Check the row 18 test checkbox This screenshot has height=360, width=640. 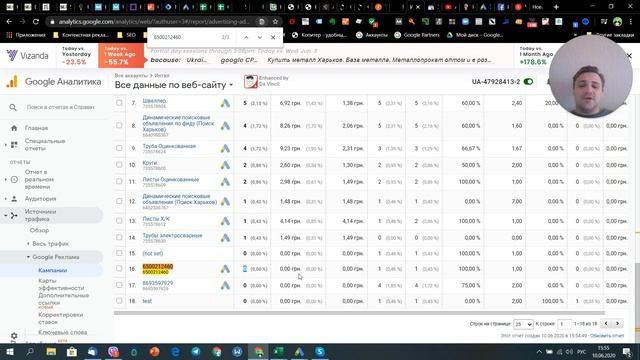point(119,301)
